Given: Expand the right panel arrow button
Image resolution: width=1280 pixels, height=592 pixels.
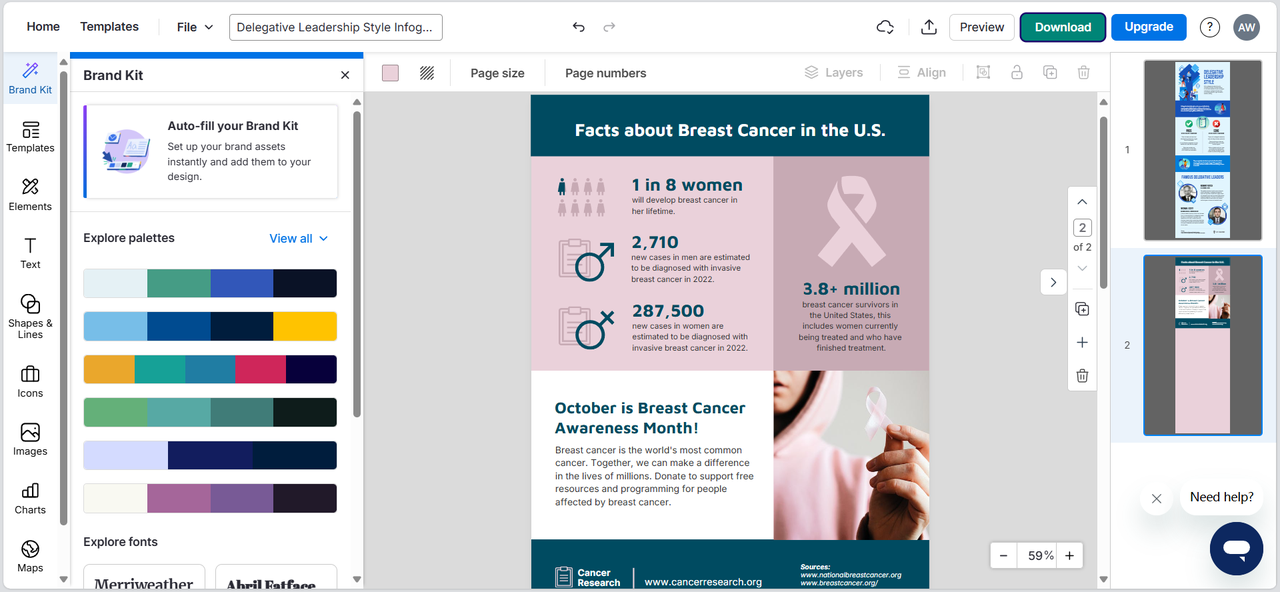Looking at the screenshot, I should 1053,283.
